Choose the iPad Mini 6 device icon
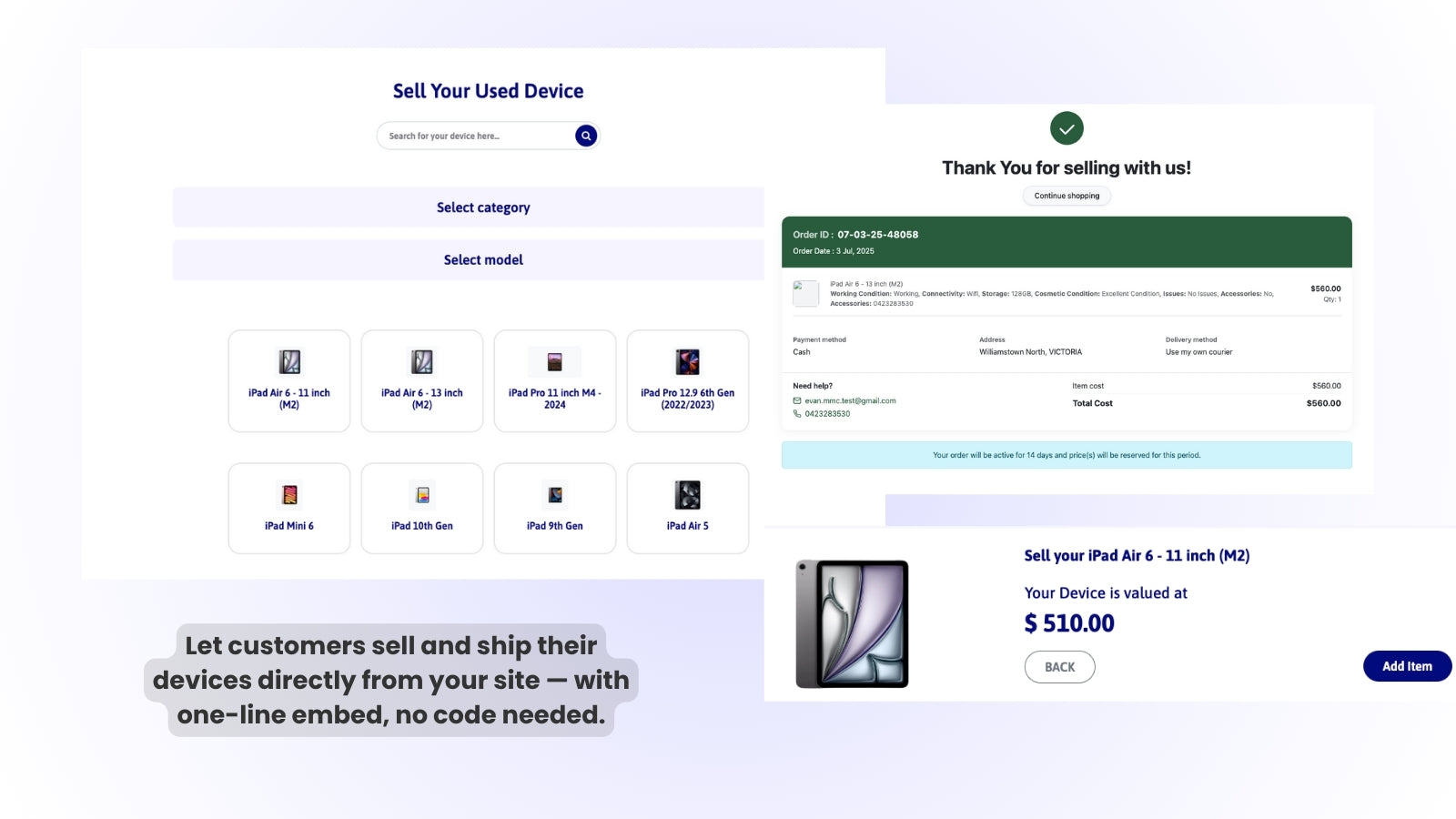The height and width of the screenshot is (819, 1456). coord(289,495)
